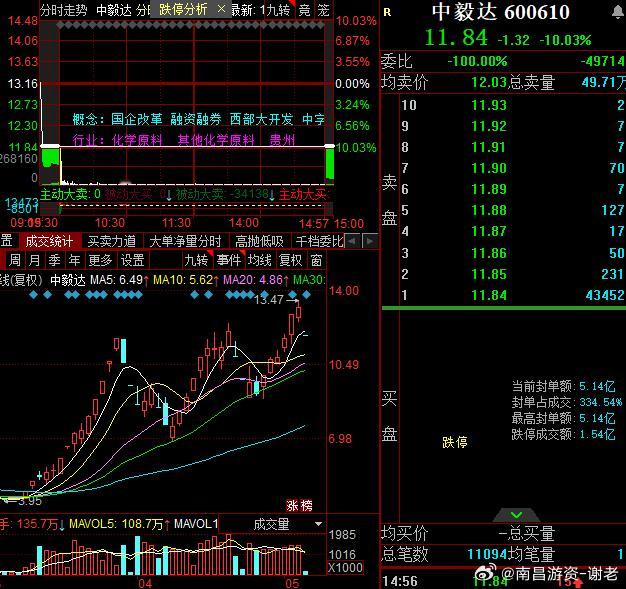Image resolution: width=626 pixels, height=589 pixels.
Task: Open the 高抛低吸 tab
Action: pyautogui.click(x=259, y=241)
